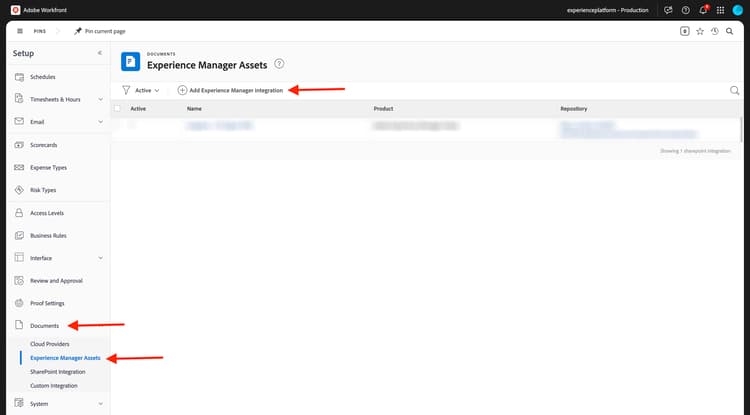
Task: Toggle the select-all checkbox in table header
Action: pos(117,109)
